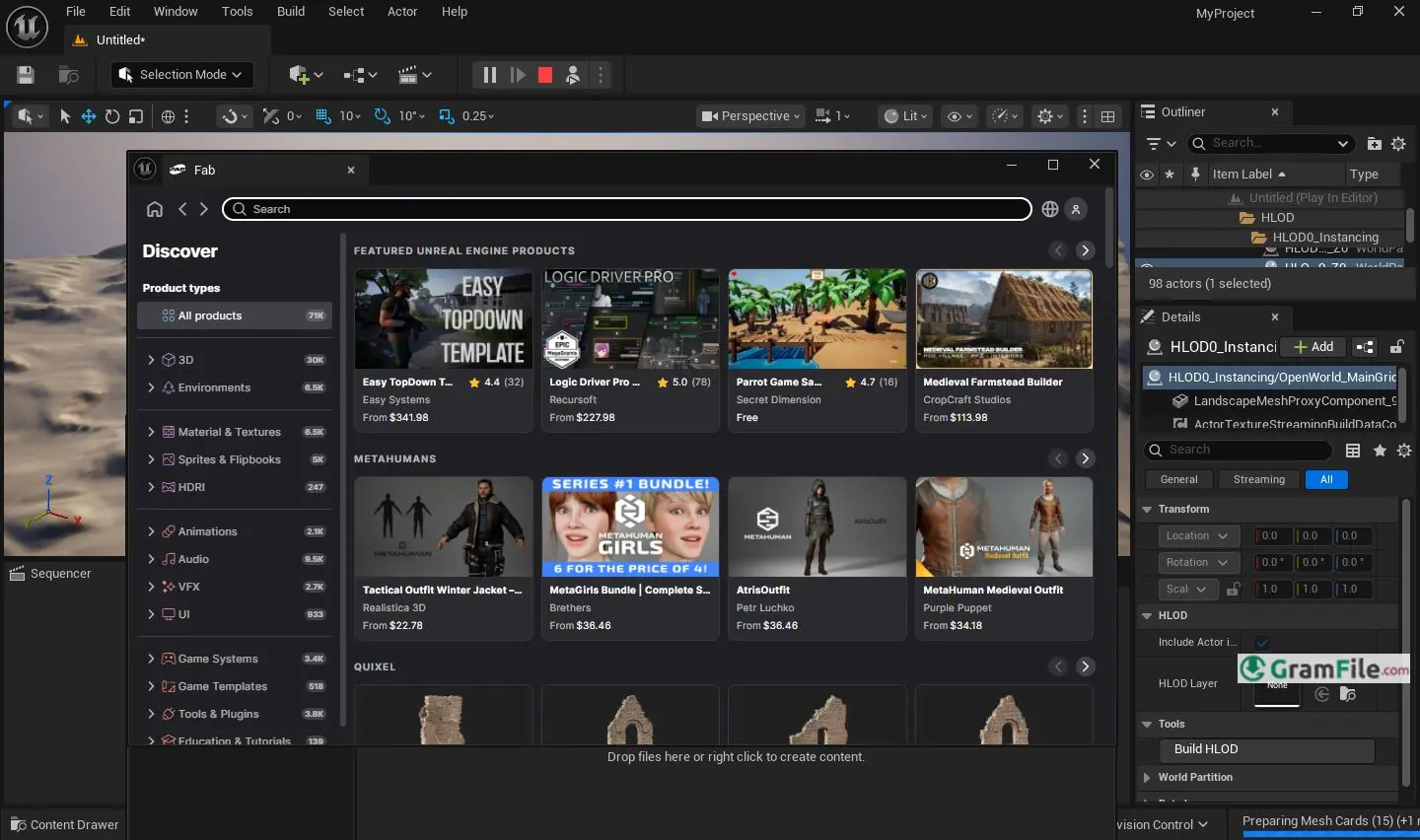The image size is (1420, 840).
Task: Open grid snap size 10 dropdown
Action: (350, 116)
